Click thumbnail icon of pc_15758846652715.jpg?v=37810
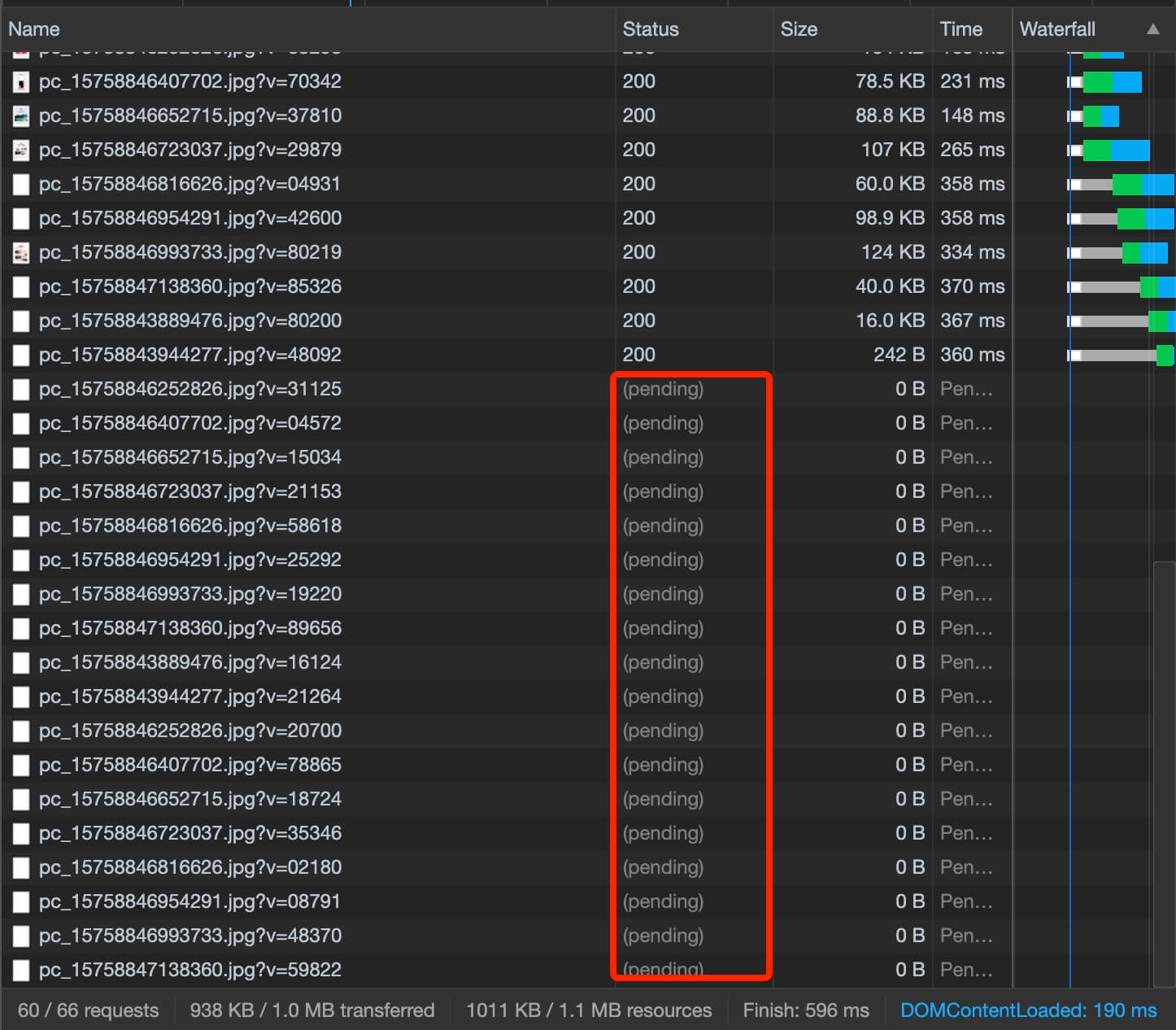Screen dimensions: 1176x1030 coord(21,116)
